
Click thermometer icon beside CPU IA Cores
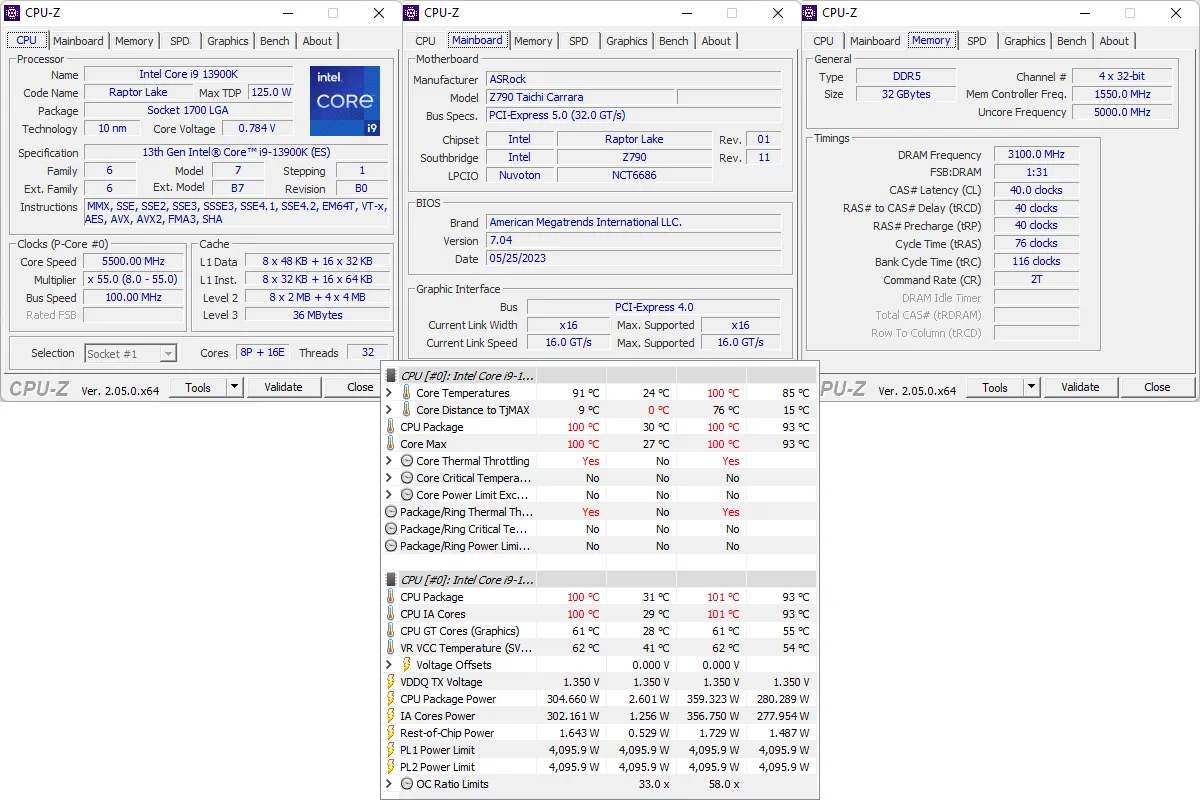point(391,614)
